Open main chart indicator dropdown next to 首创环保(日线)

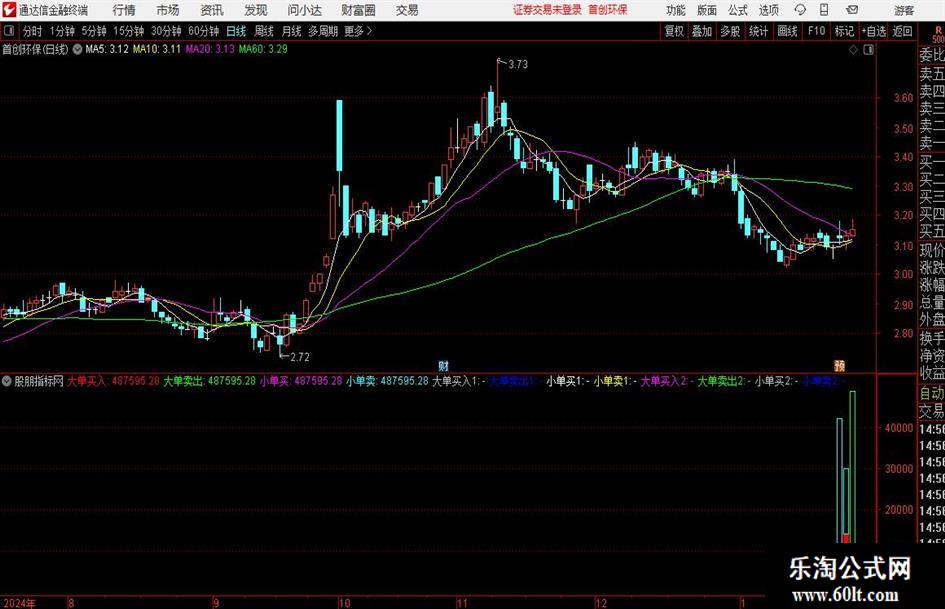[77, 49]
